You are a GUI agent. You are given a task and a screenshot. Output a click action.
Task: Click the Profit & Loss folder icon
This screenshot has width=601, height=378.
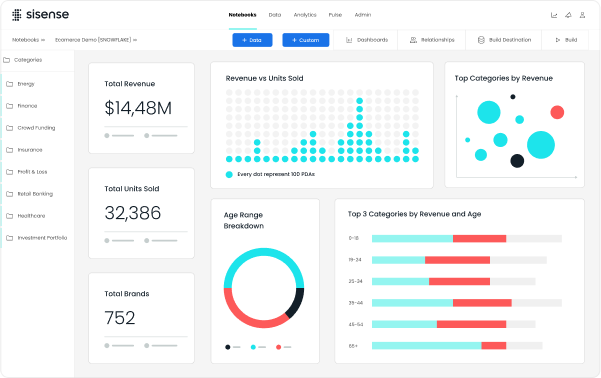[10, 172]
